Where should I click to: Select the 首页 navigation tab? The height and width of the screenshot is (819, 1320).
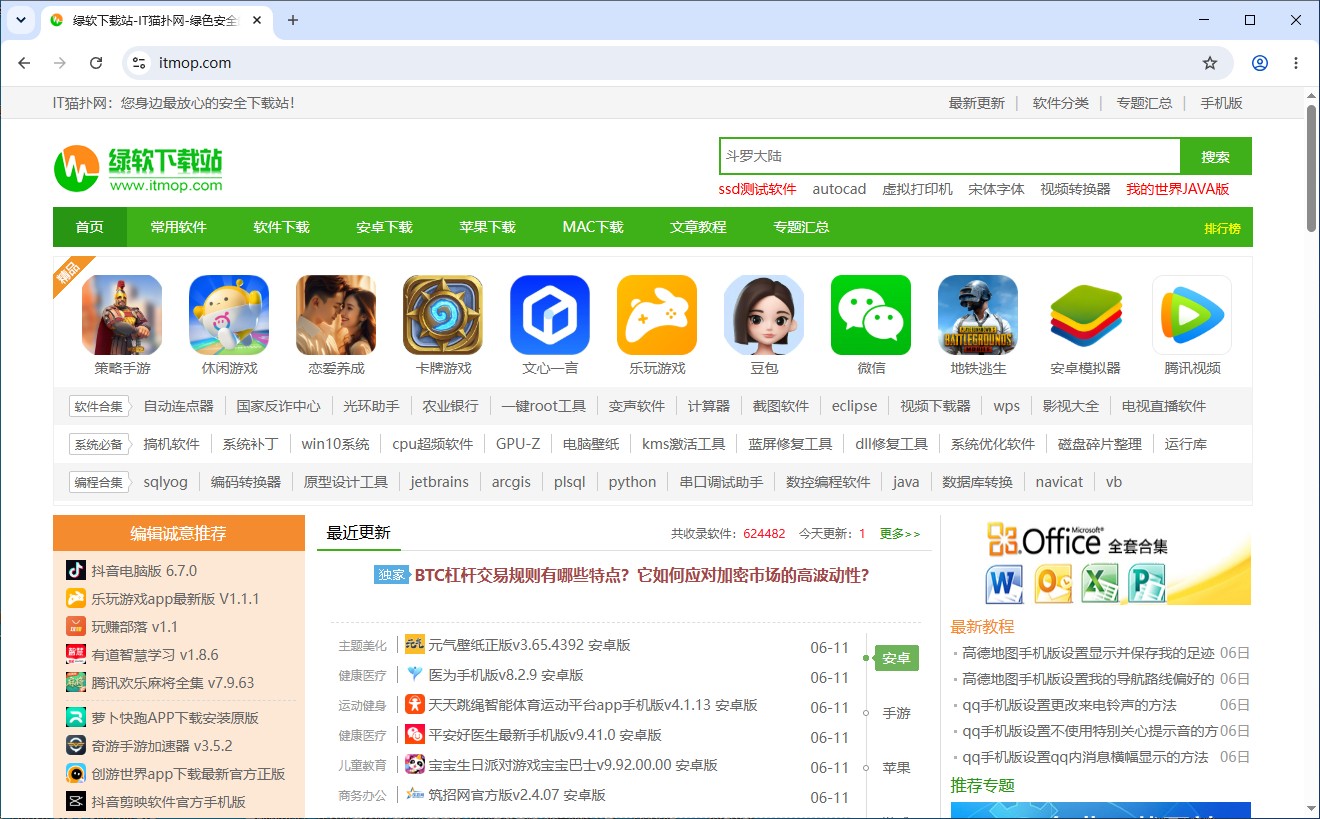click(x=90, y=227)
